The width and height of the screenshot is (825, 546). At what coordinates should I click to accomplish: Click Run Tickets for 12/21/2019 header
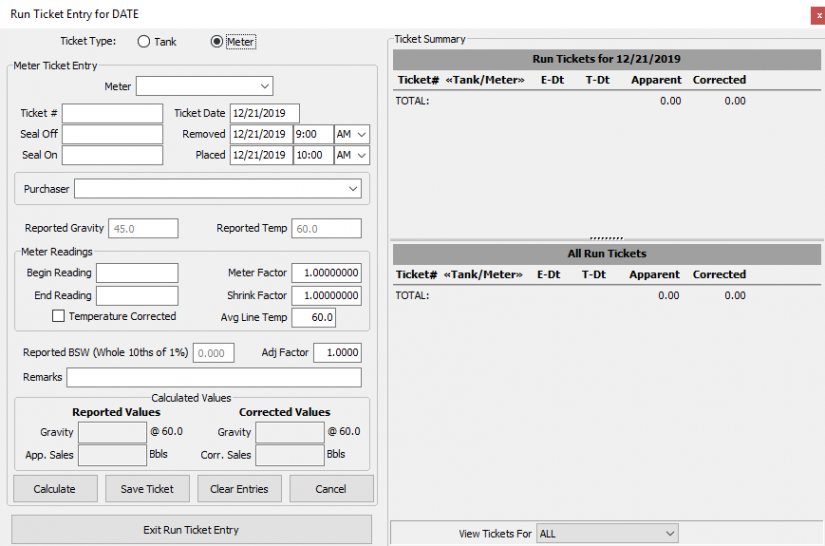pos(607,59)
